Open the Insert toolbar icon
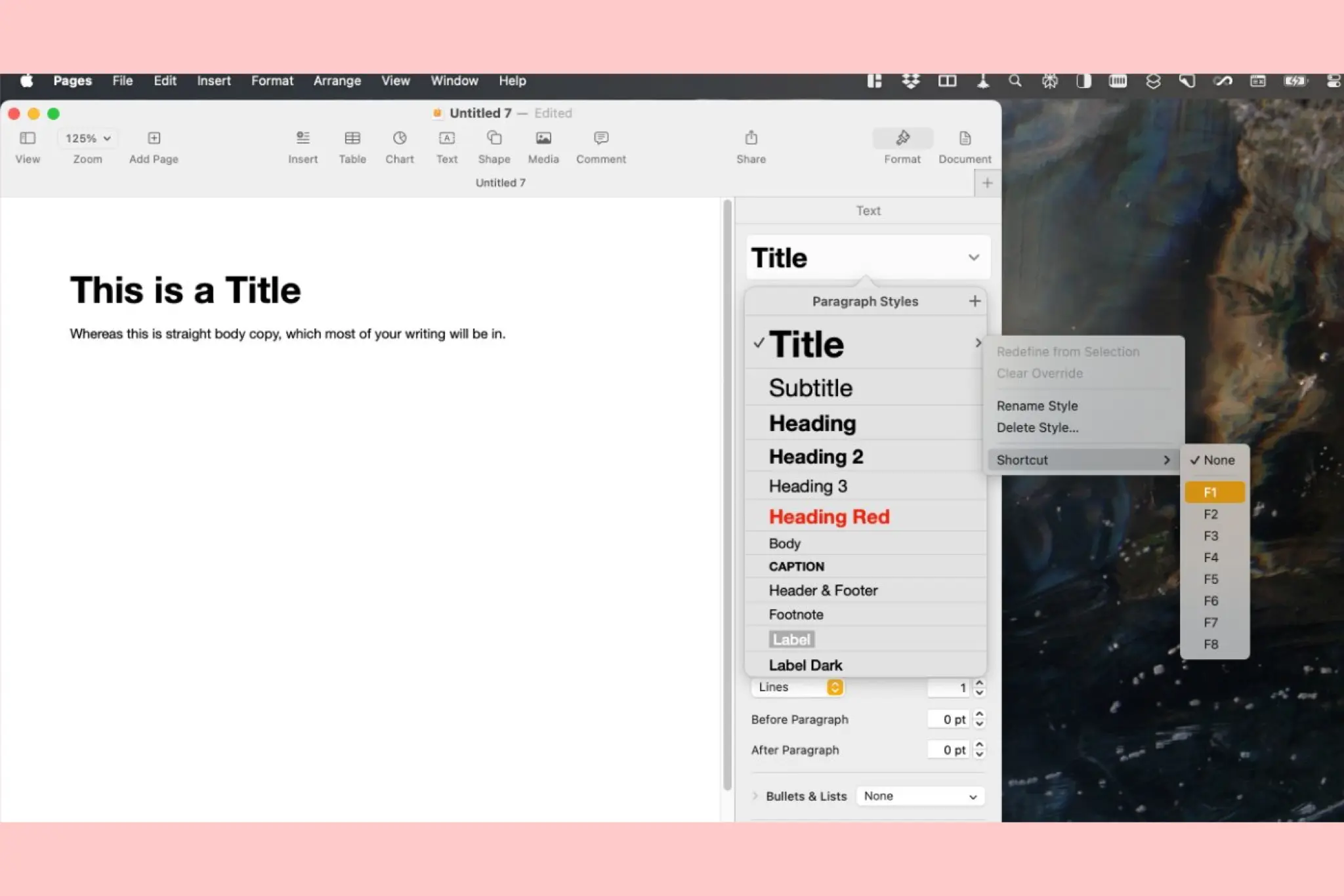 pyautogui.click(x=303, y=138)
